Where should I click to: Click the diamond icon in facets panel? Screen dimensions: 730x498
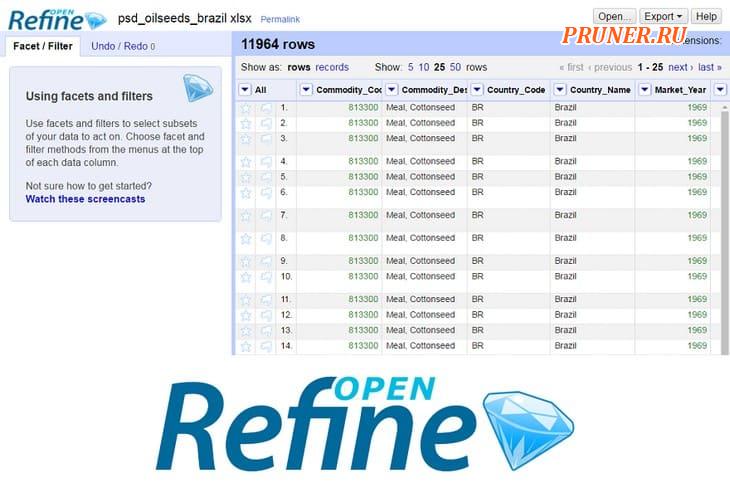(198, 89)
